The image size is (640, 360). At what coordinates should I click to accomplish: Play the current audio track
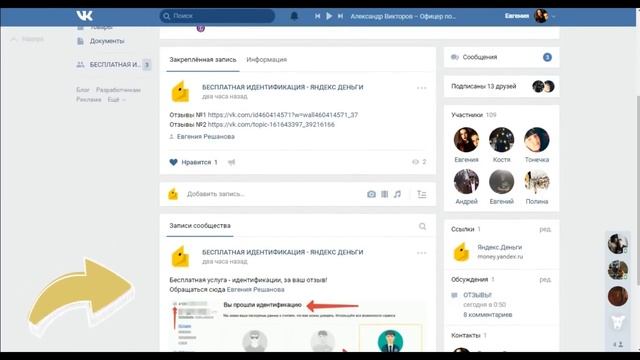pos(329,16)
